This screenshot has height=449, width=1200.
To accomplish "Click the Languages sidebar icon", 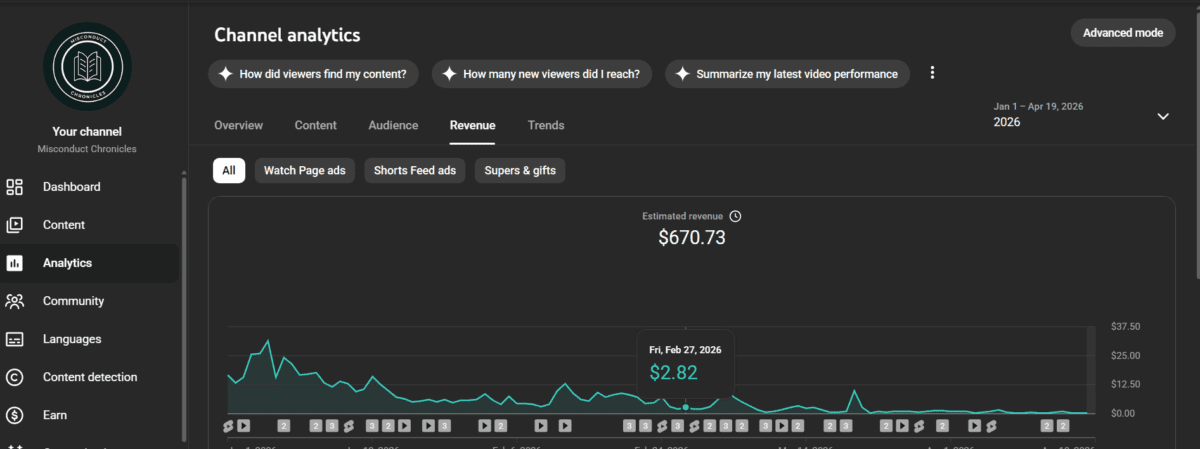I will [x=15, y=339].
